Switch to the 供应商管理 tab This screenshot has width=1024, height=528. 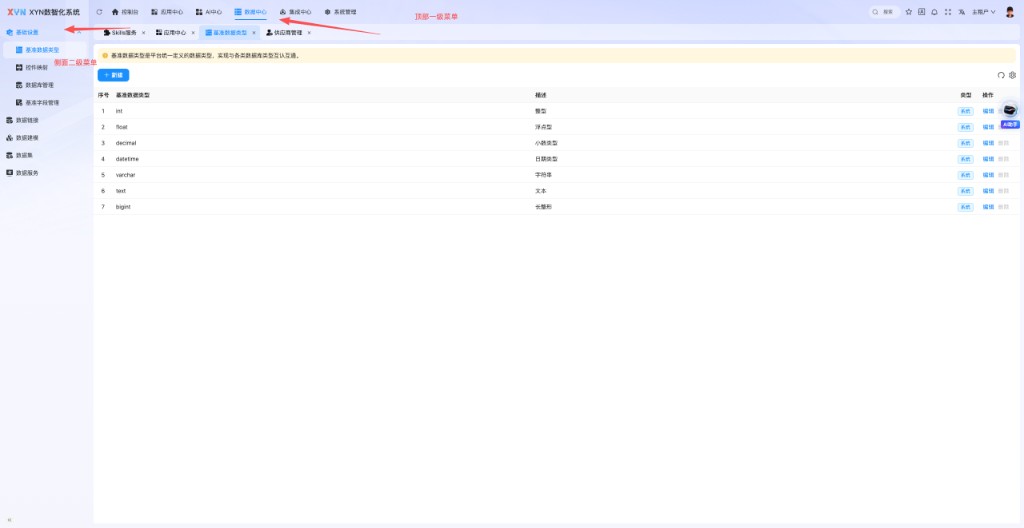[x=284, y=32]
